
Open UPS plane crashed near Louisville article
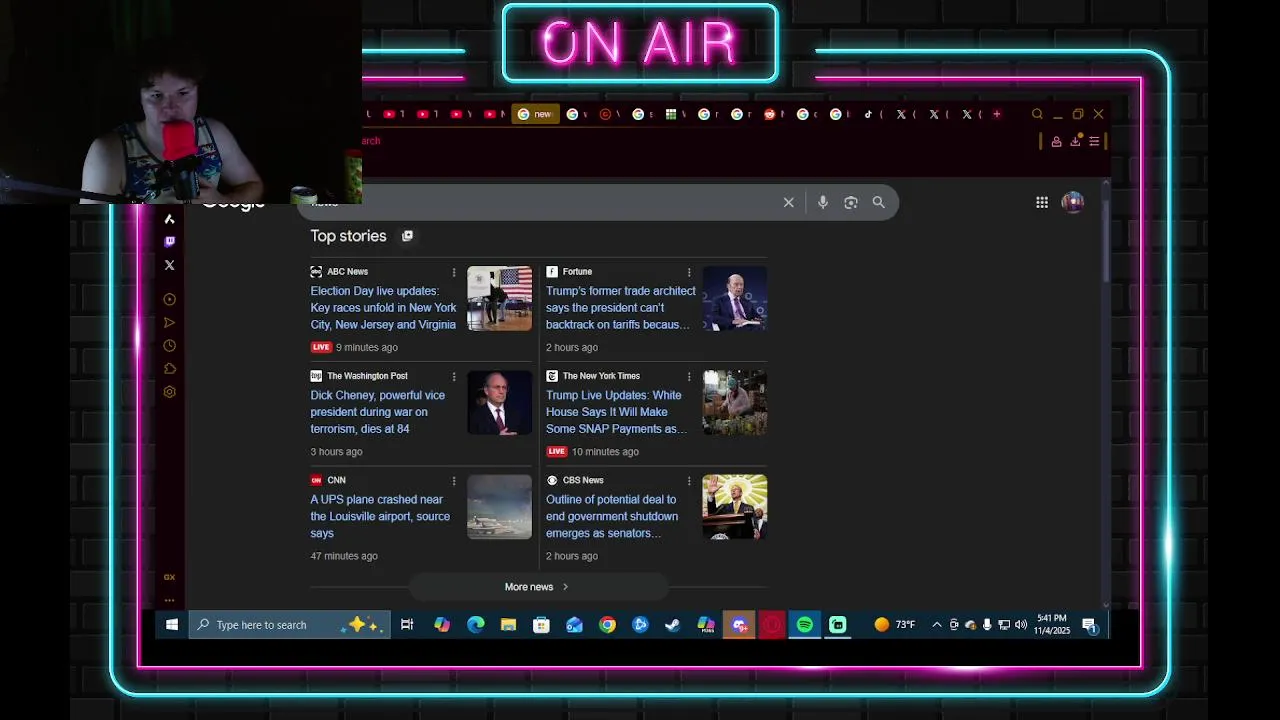click(380, 516)
